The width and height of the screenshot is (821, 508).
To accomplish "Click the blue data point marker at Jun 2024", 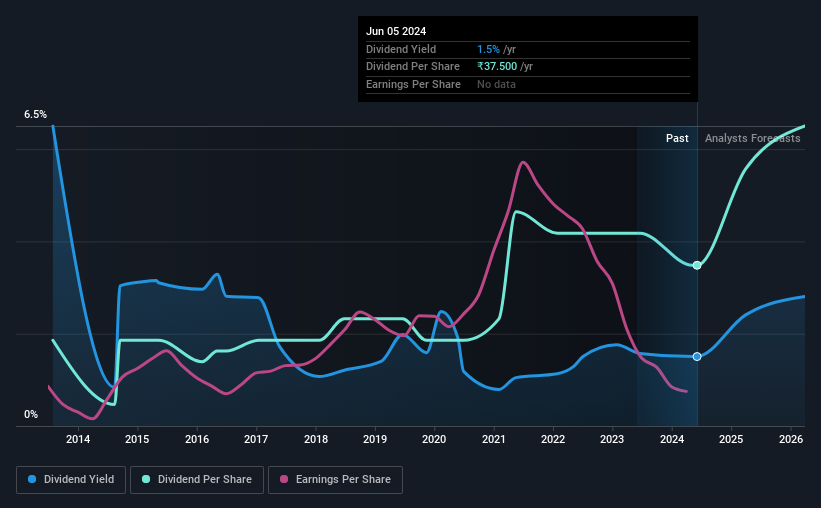I will point(697,357).
